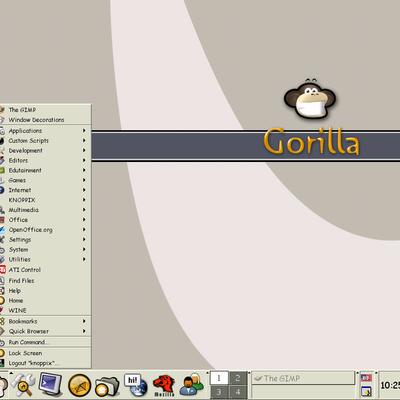The width and height of the screenshot is (400, 400).
Task: Open the System menu entry
Action: (x=45, y=249)
